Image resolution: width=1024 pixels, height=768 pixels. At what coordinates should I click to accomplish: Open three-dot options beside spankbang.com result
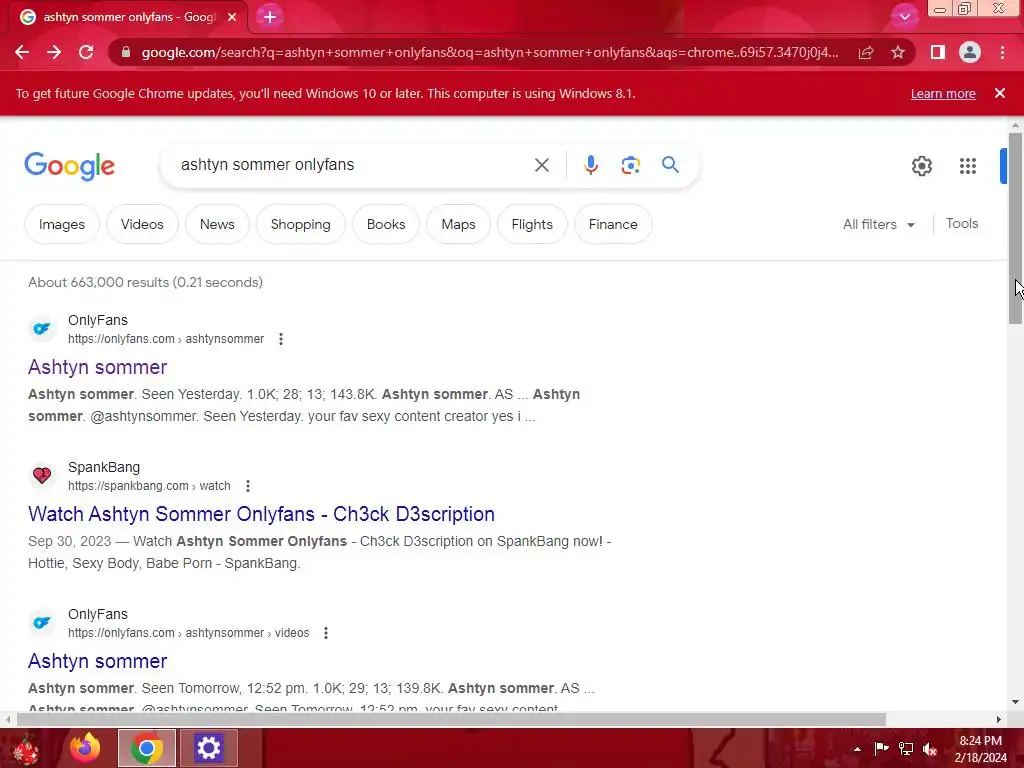point(248,486)
